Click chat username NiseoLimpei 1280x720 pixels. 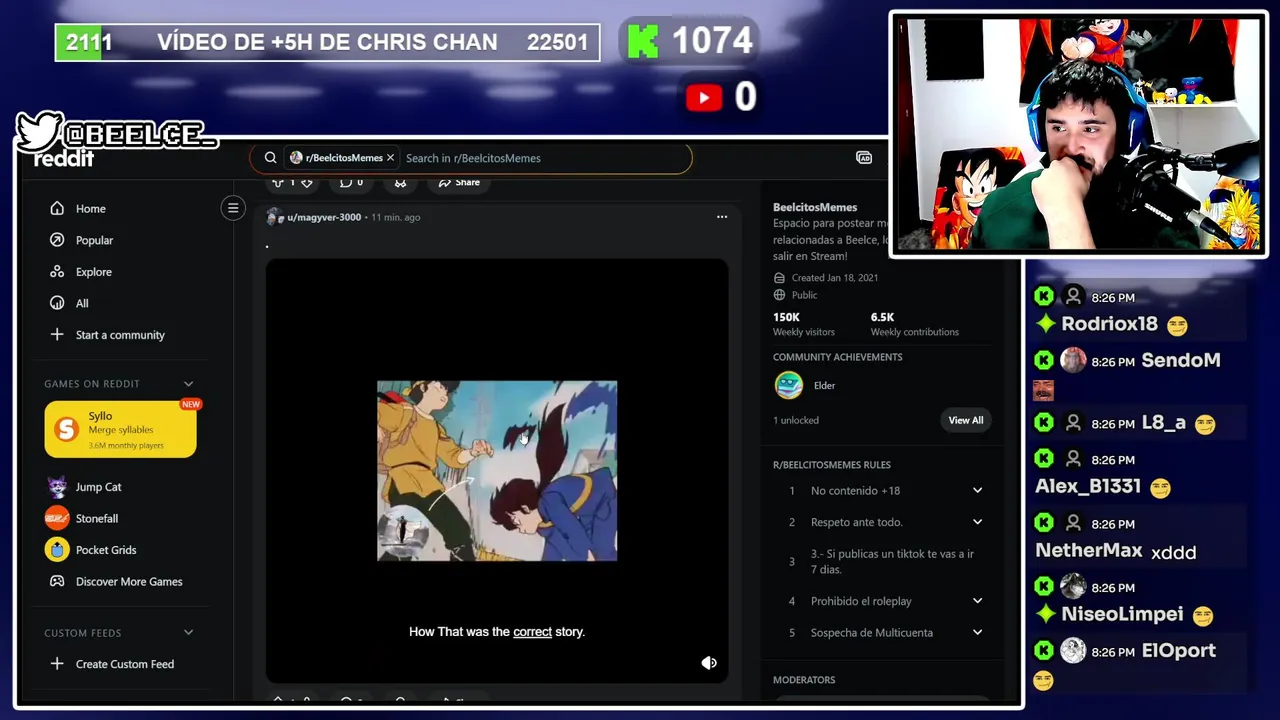point(1122,614)
